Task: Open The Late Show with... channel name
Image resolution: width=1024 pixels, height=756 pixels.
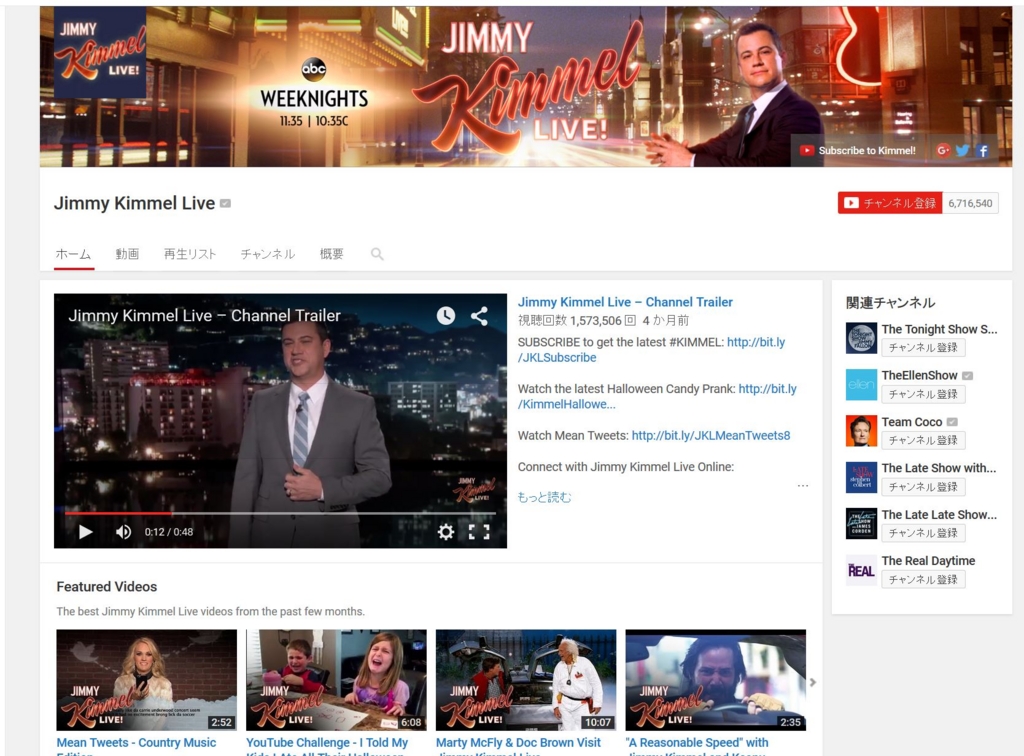Action: (938, 468)
